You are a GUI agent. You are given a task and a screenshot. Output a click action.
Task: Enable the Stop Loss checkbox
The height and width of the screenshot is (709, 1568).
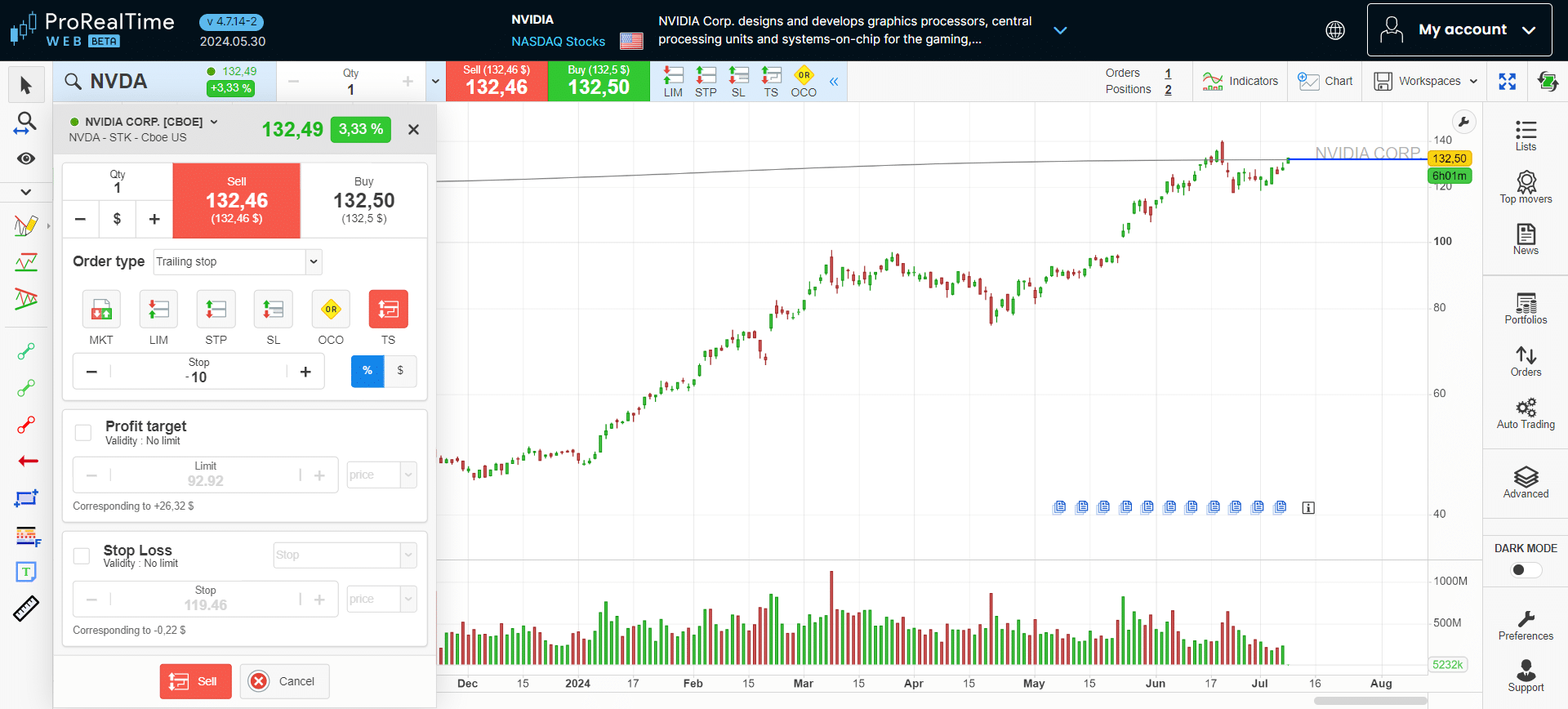(82, 556)
